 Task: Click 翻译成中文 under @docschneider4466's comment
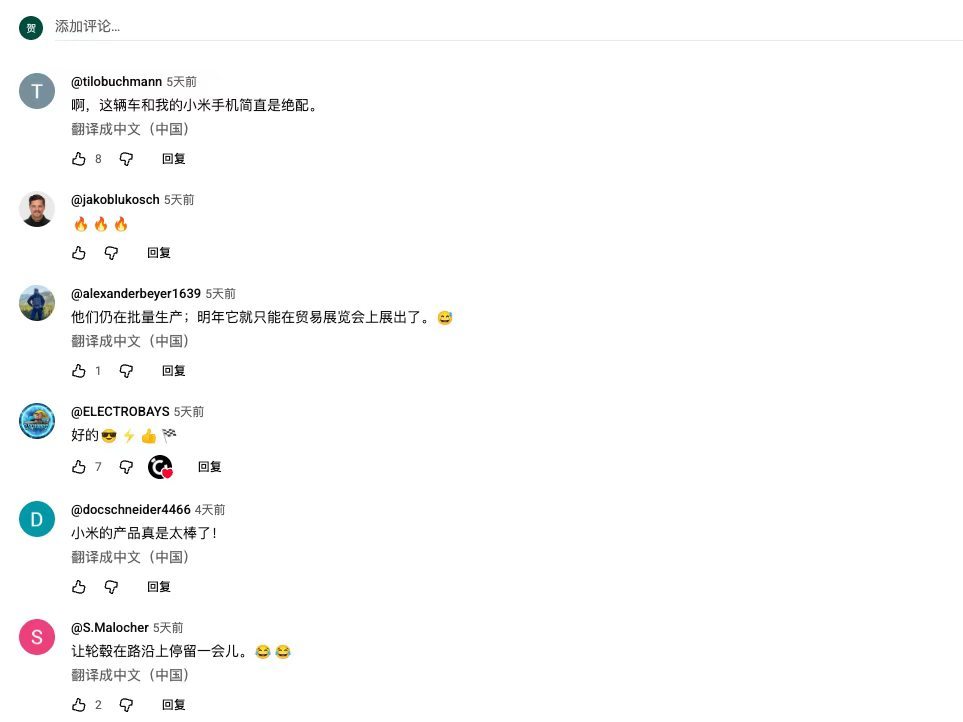coord(130,557)
